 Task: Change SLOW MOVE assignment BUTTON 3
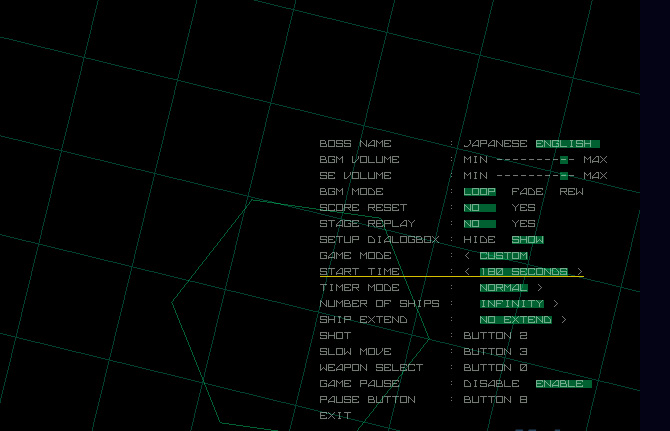pos(495,352)
